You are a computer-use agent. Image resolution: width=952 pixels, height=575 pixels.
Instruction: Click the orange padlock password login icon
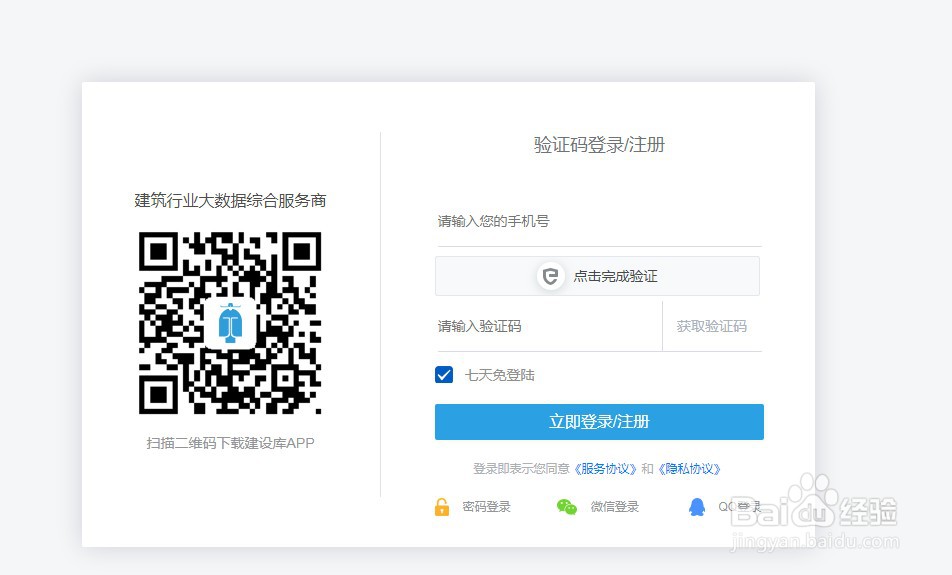click(442, 506)
